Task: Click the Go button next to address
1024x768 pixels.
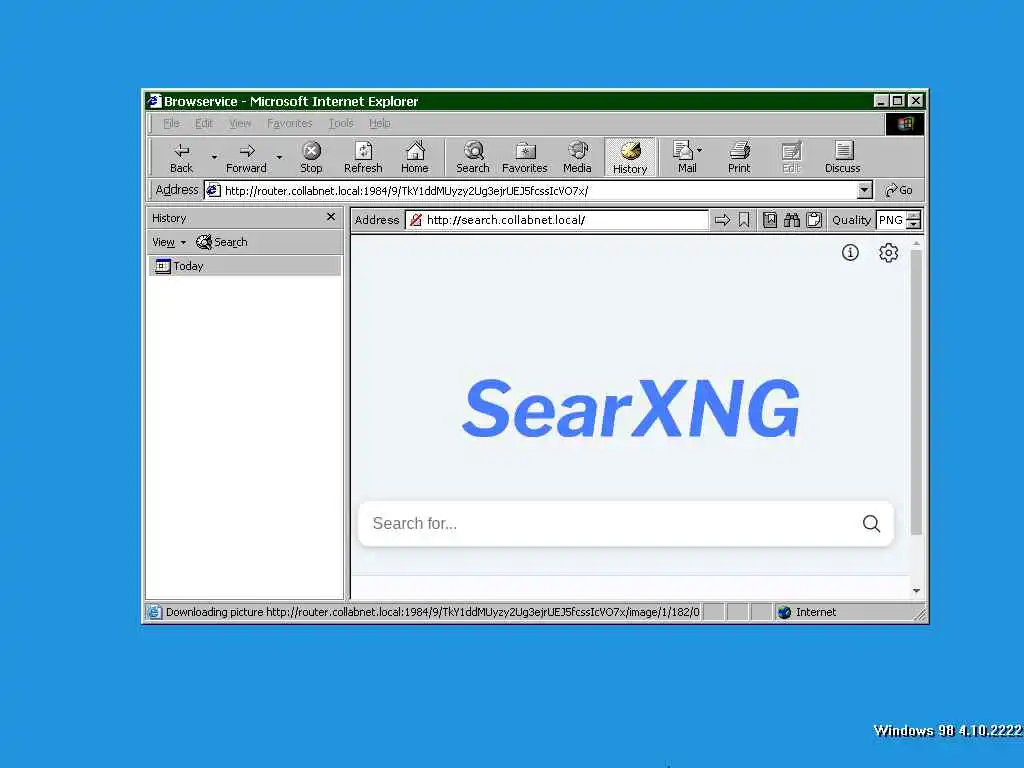Action: [899, 190]
